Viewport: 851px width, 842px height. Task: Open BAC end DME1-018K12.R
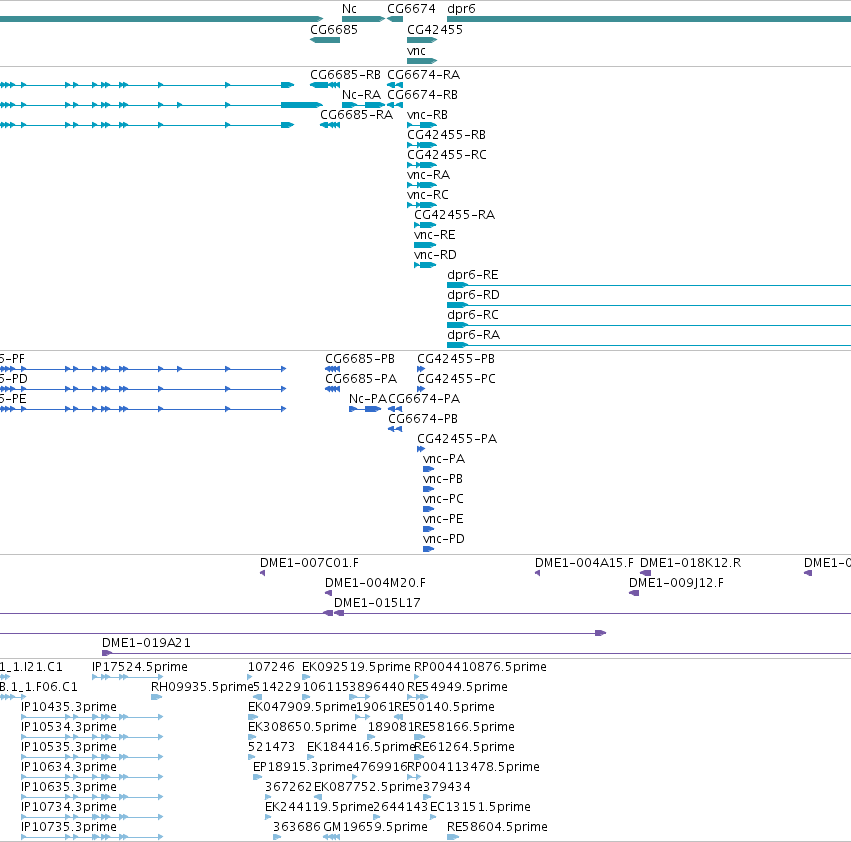pos(690,563)
